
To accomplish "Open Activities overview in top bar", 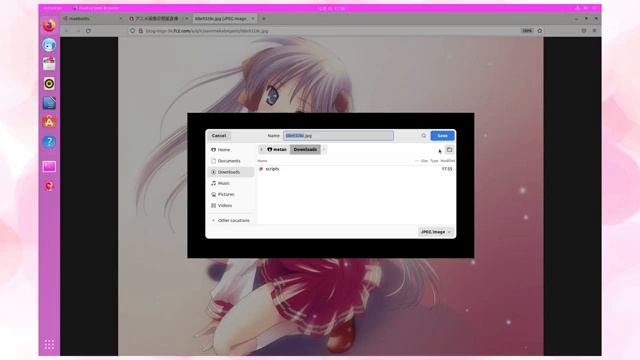I will (x=53, y=8).
